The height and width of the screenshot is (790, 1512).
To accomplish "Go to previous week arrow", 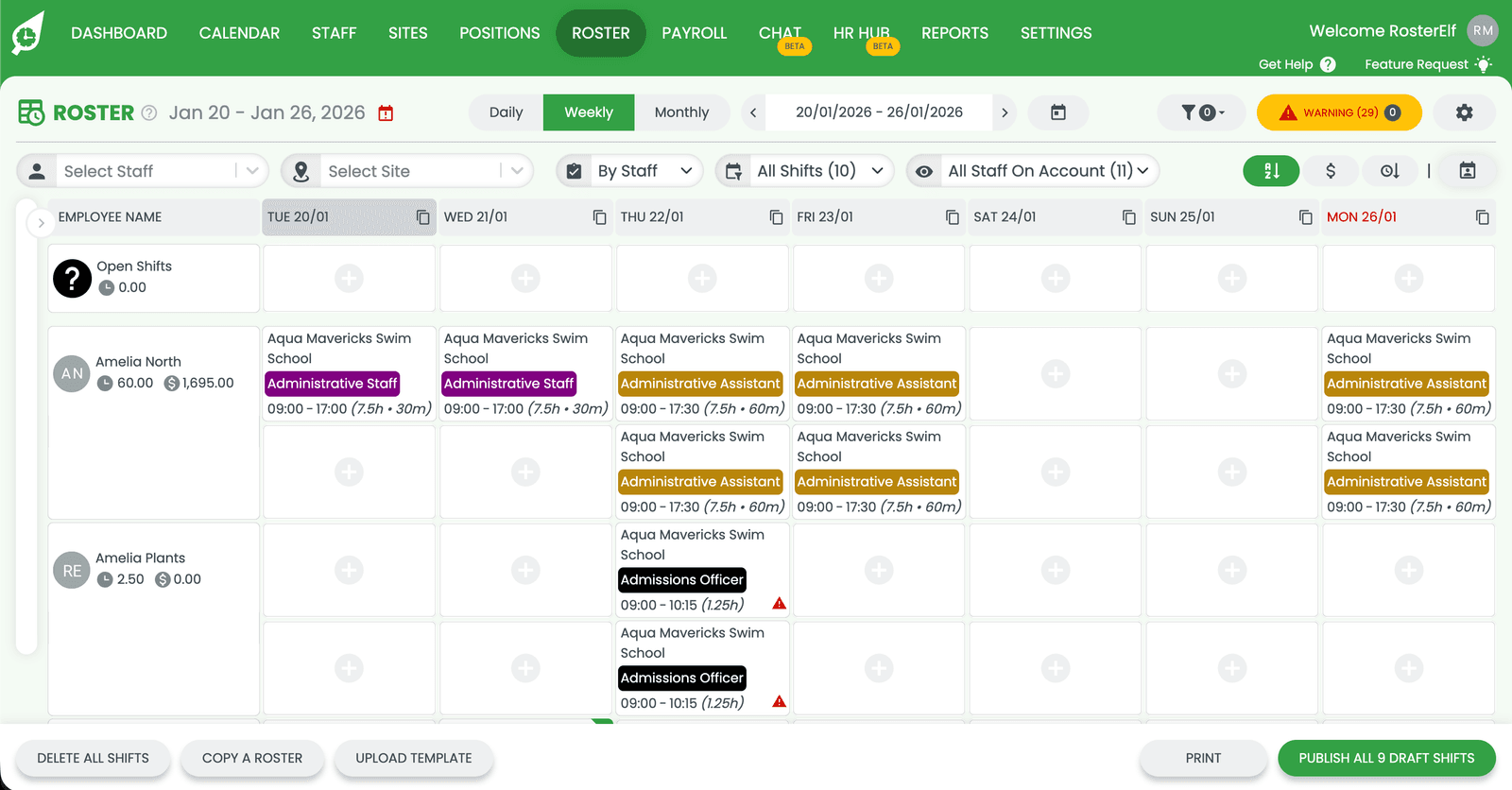I will [x=753, y=112].
